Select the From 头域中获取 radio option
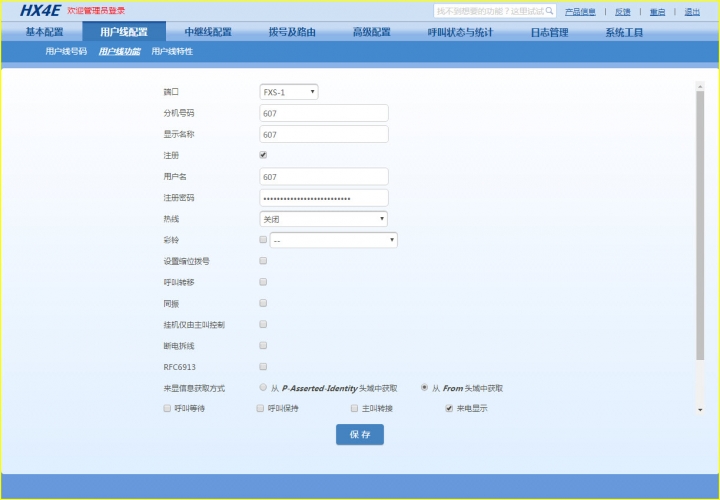 (424, 387)
